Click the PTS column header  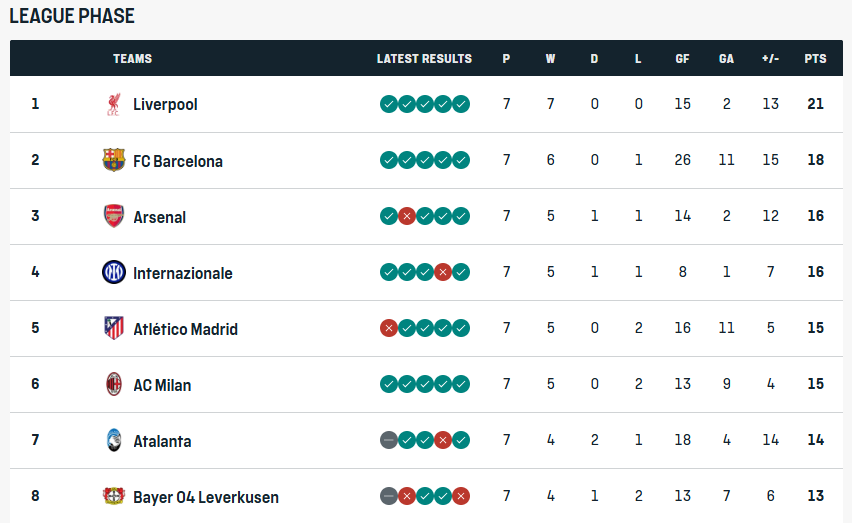click(x=815, y=59)
